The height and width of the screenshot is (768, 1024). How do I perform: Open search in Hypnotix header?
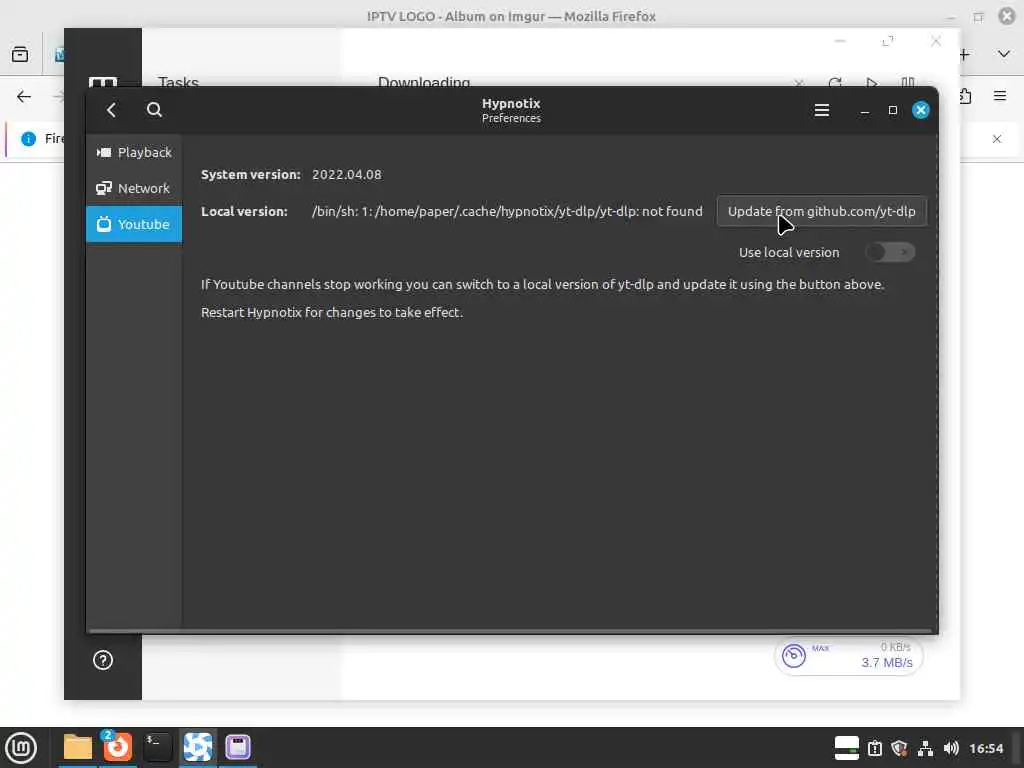click(x=154, y=110)
